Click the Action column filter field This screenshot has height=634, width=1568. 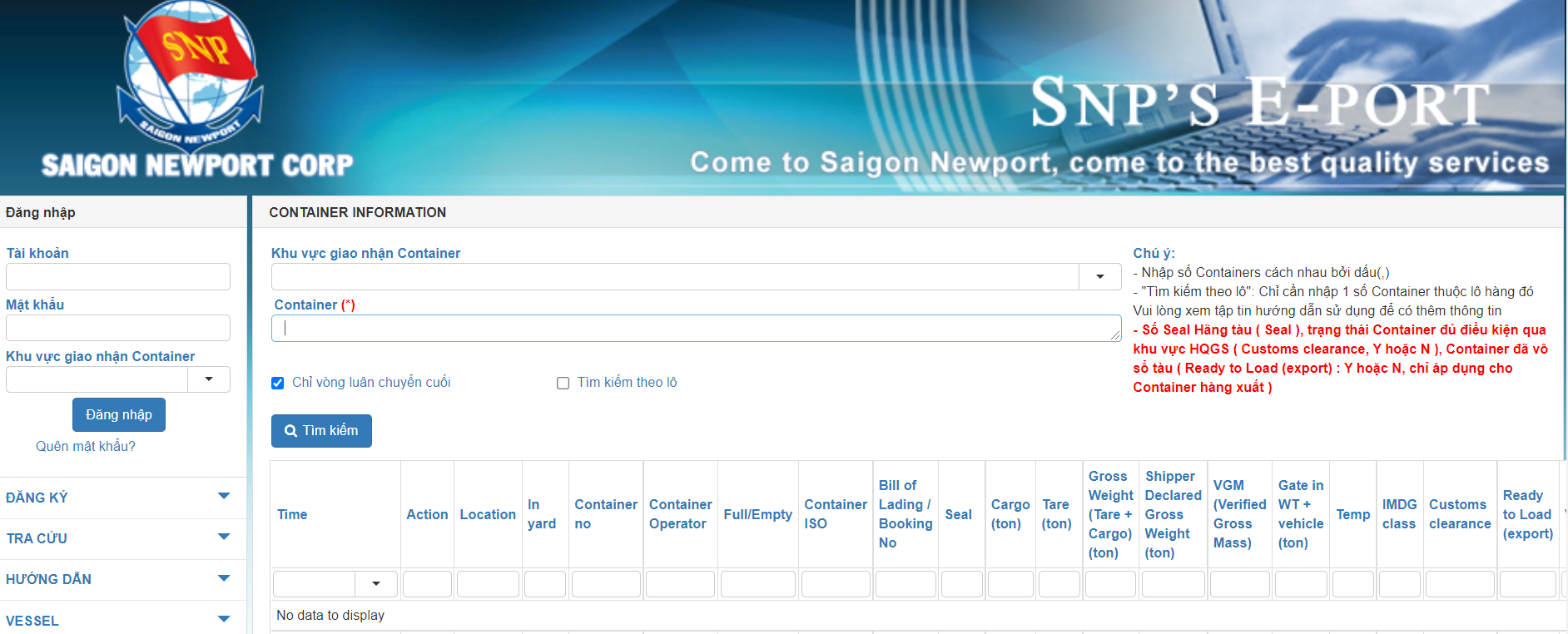(x=427, y=584)
